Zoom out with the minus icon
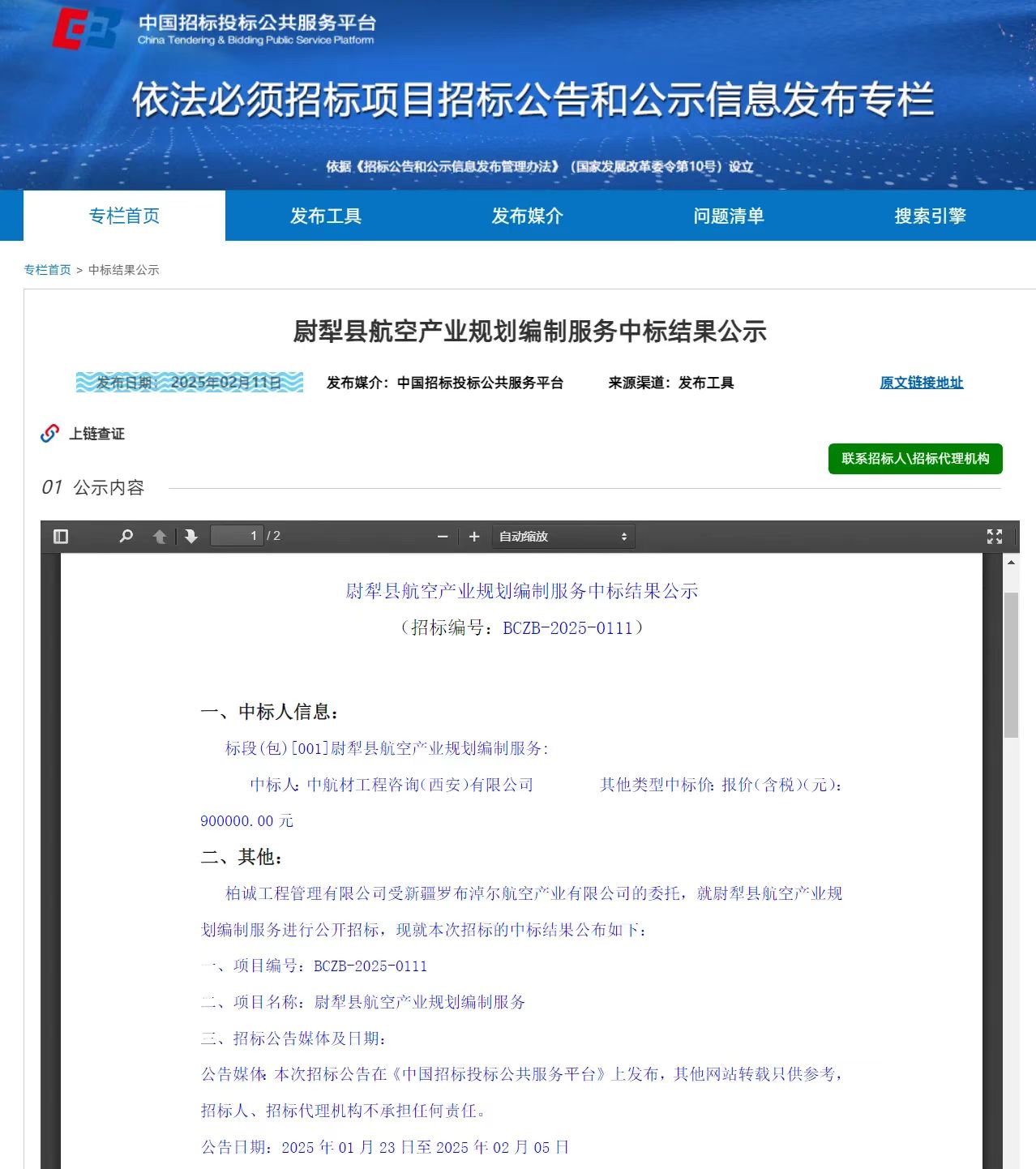 (443, 537)
